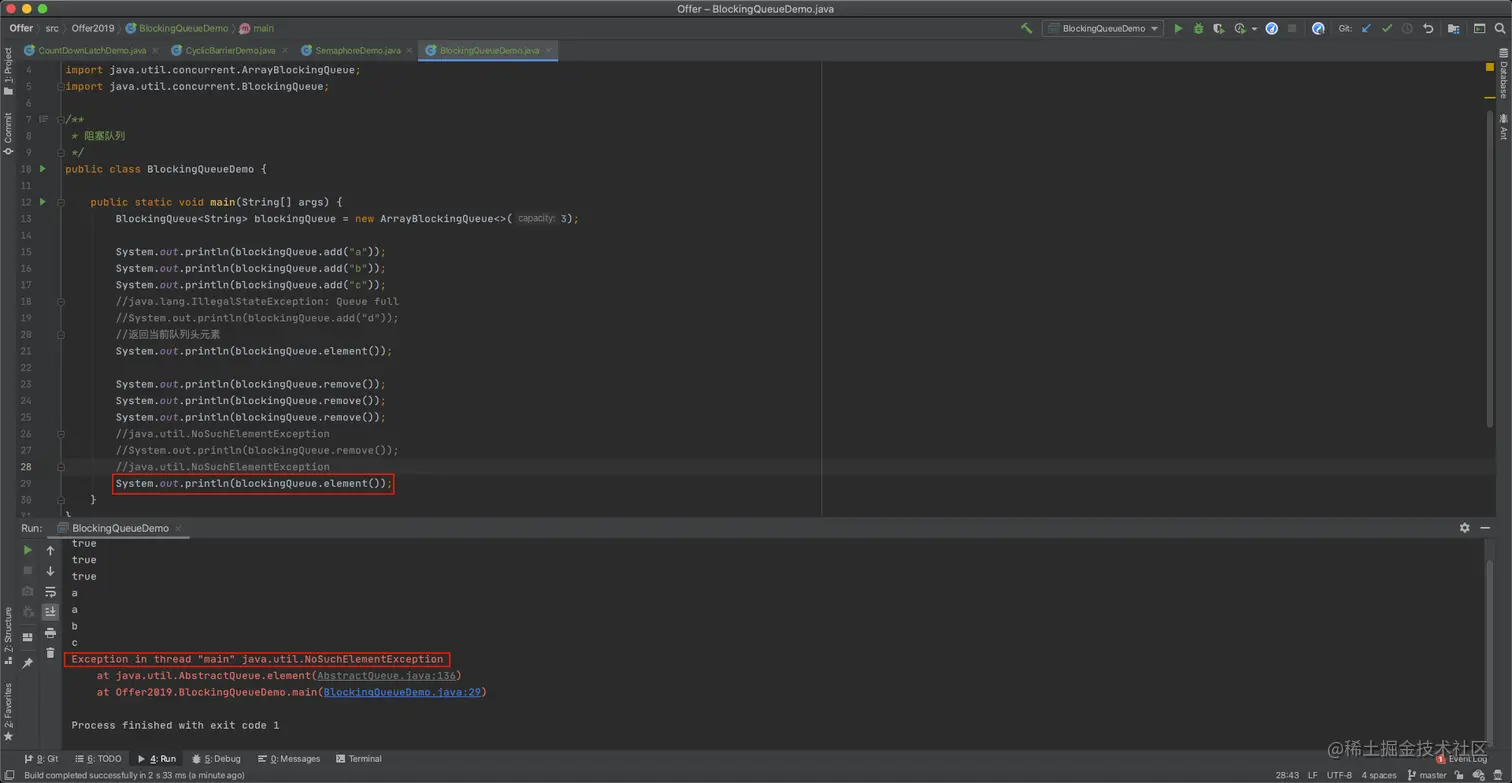The height and width of the screenshot is (783, 1512).
Task: Click the 28:43 caret position indicator
Action: click(1286, 775)
